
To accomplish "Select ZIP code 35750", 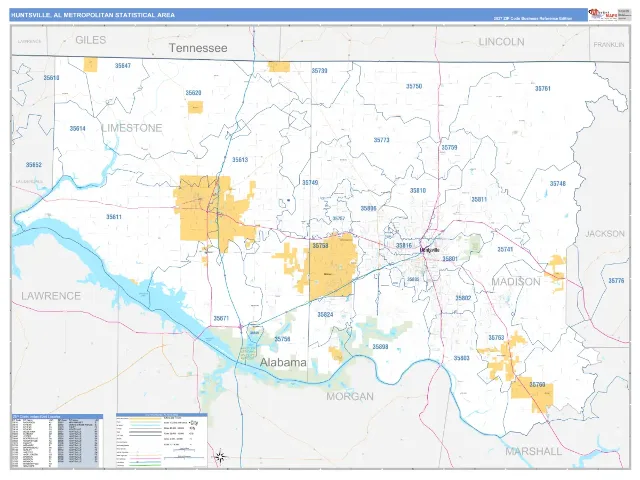I will (414, 87).
